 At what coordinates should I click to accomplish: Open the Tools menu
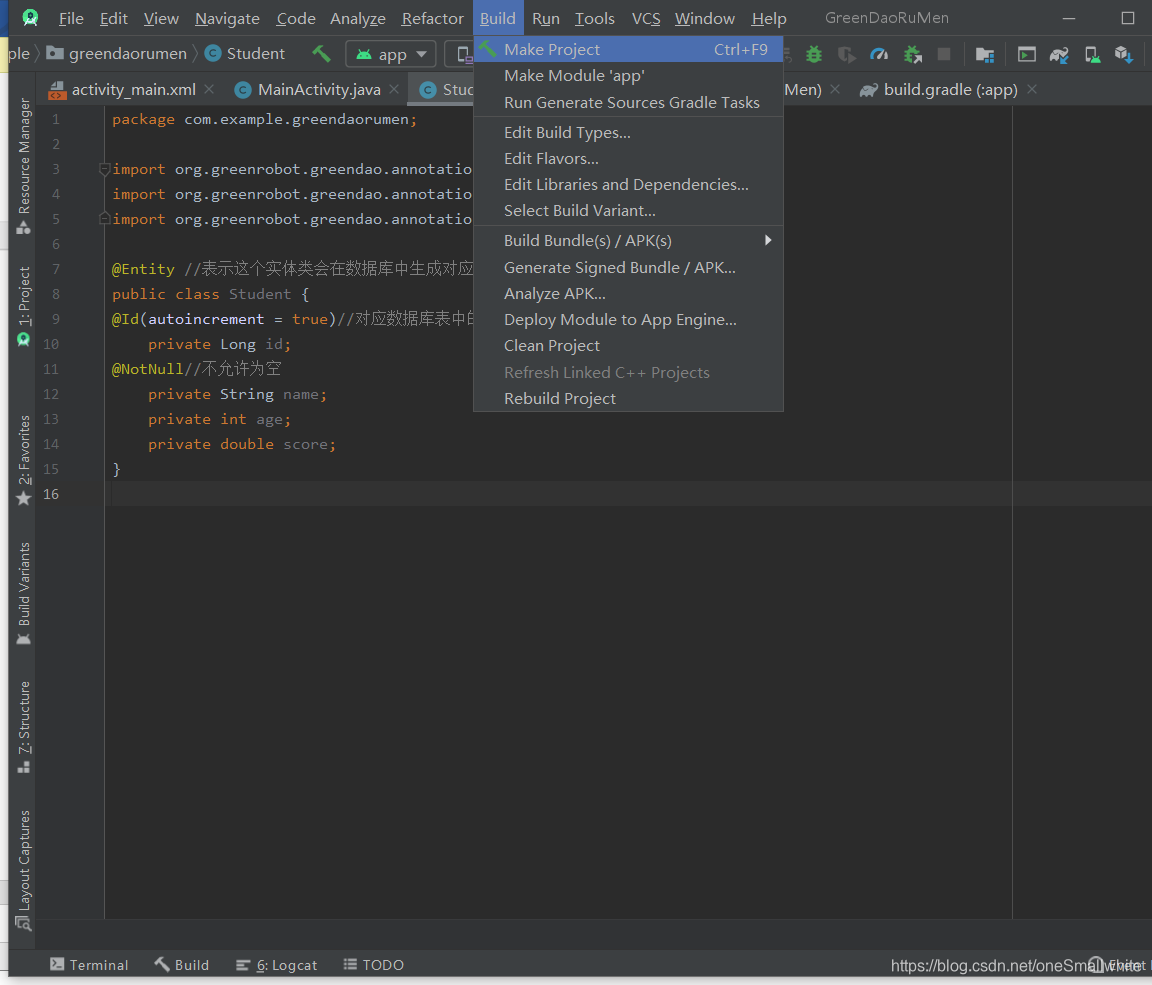coord(594,18)
